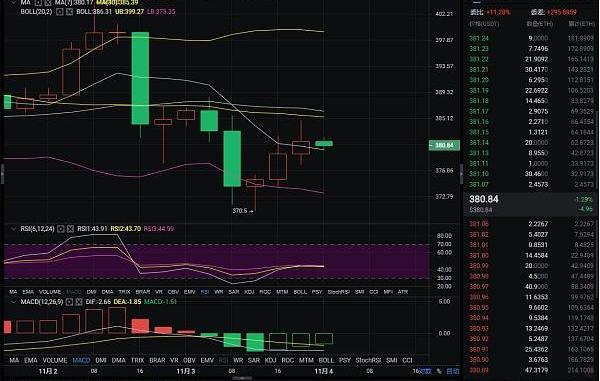Open the RSI(6,12,24) settings icon
Screen dimensions: 600x381
coord(60,229)
